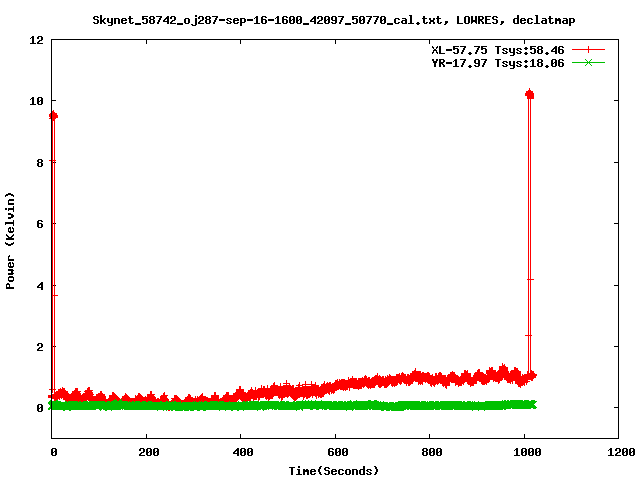Click the y-axis tick label 12

coord(36,40)
